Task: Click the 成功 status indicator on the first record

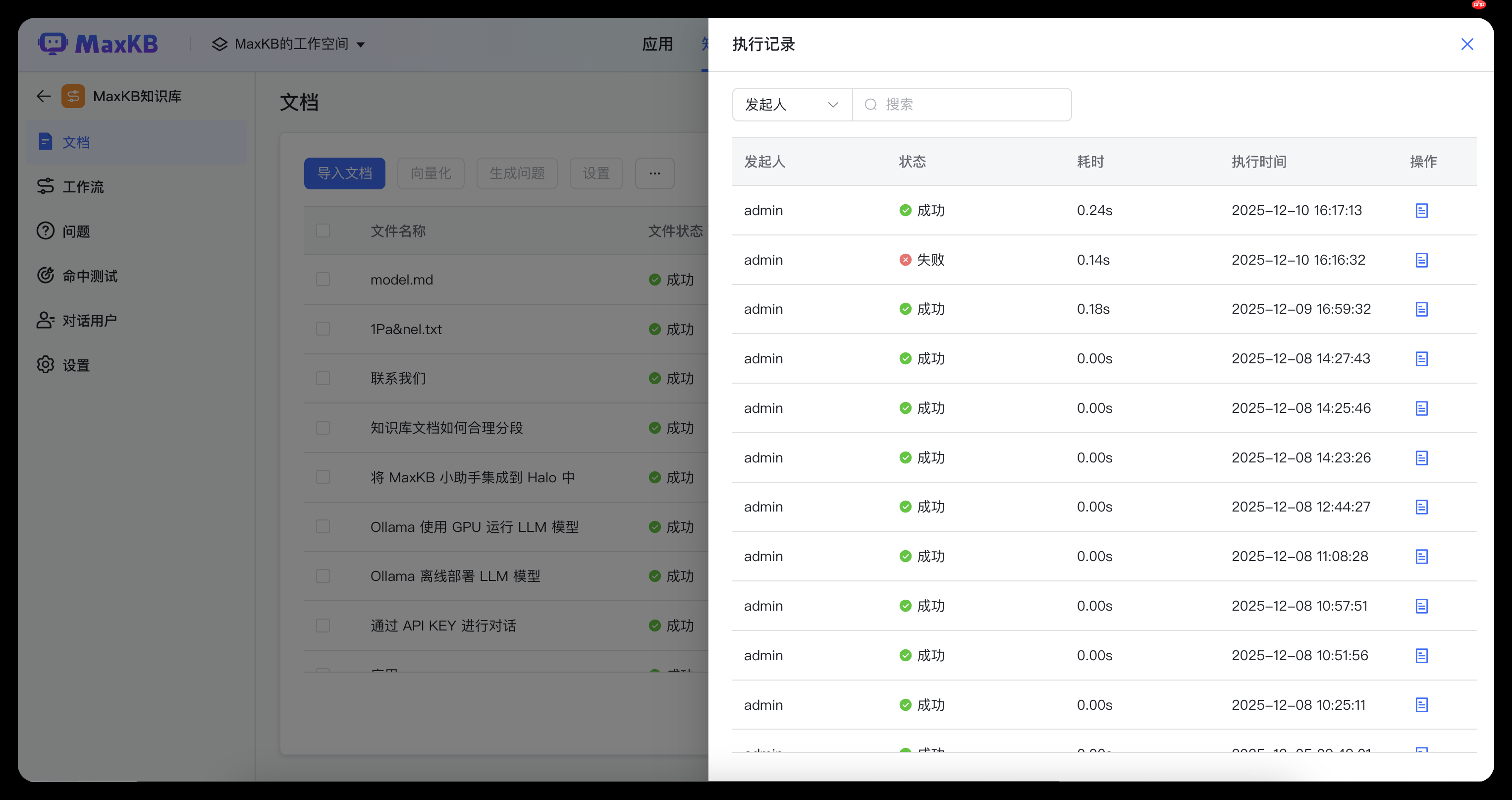Action: 921,210
